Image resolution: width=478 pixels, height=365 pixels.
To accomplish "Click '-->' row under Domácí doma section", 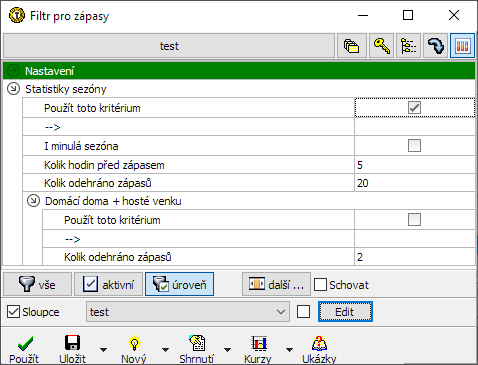I will point(198,239).
